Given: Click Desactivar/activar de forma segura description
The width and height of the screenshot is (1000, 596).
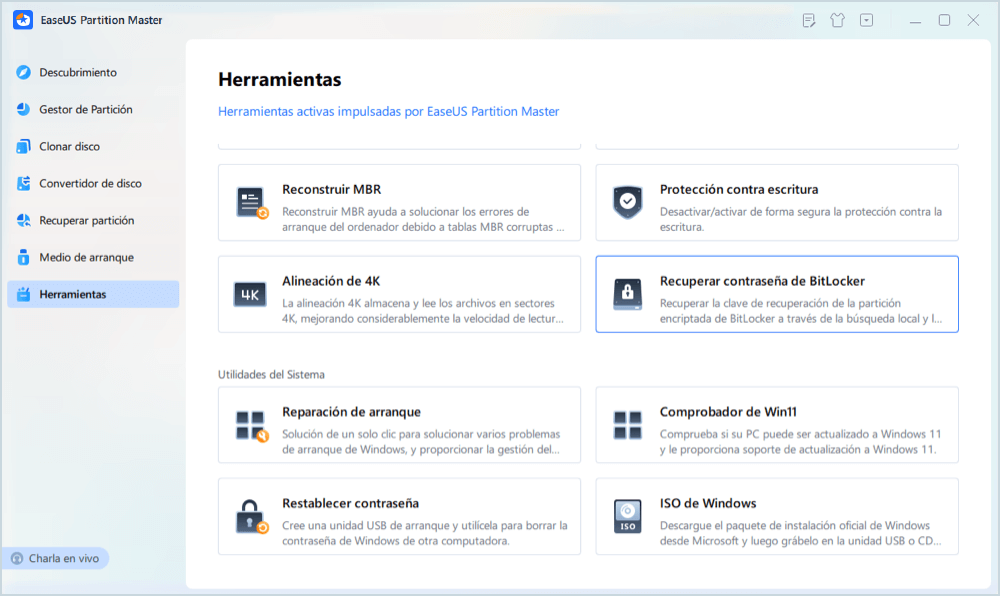Looking at the screenshot, I should (800, 219).
